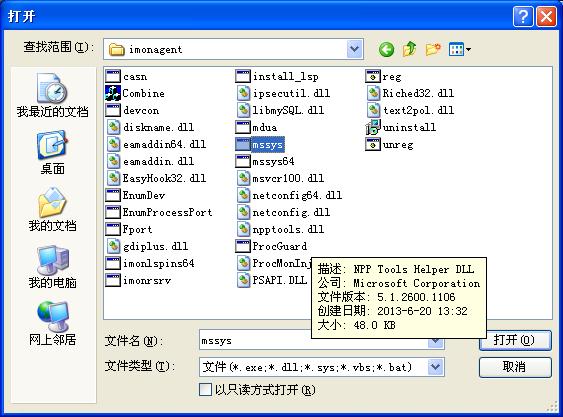Select the uninstall file icon
563x417 pixels.
coord(373,128)
